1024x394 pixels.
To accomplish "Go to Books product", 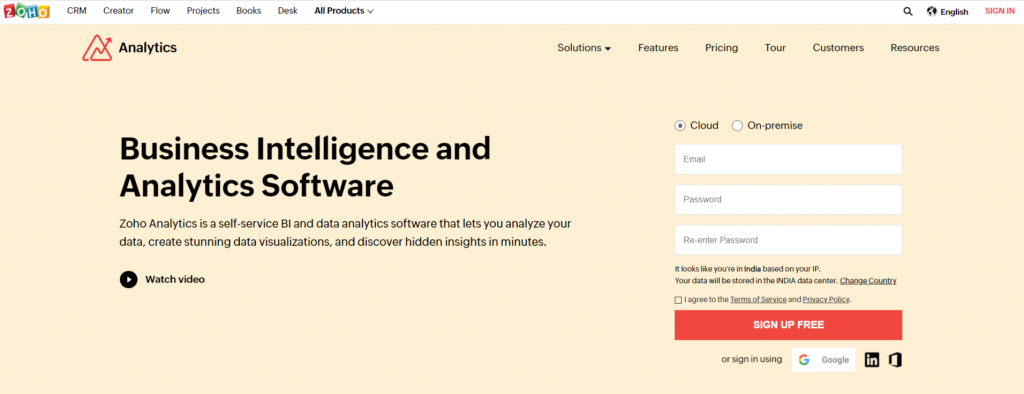I will click(x=249, y=11).
